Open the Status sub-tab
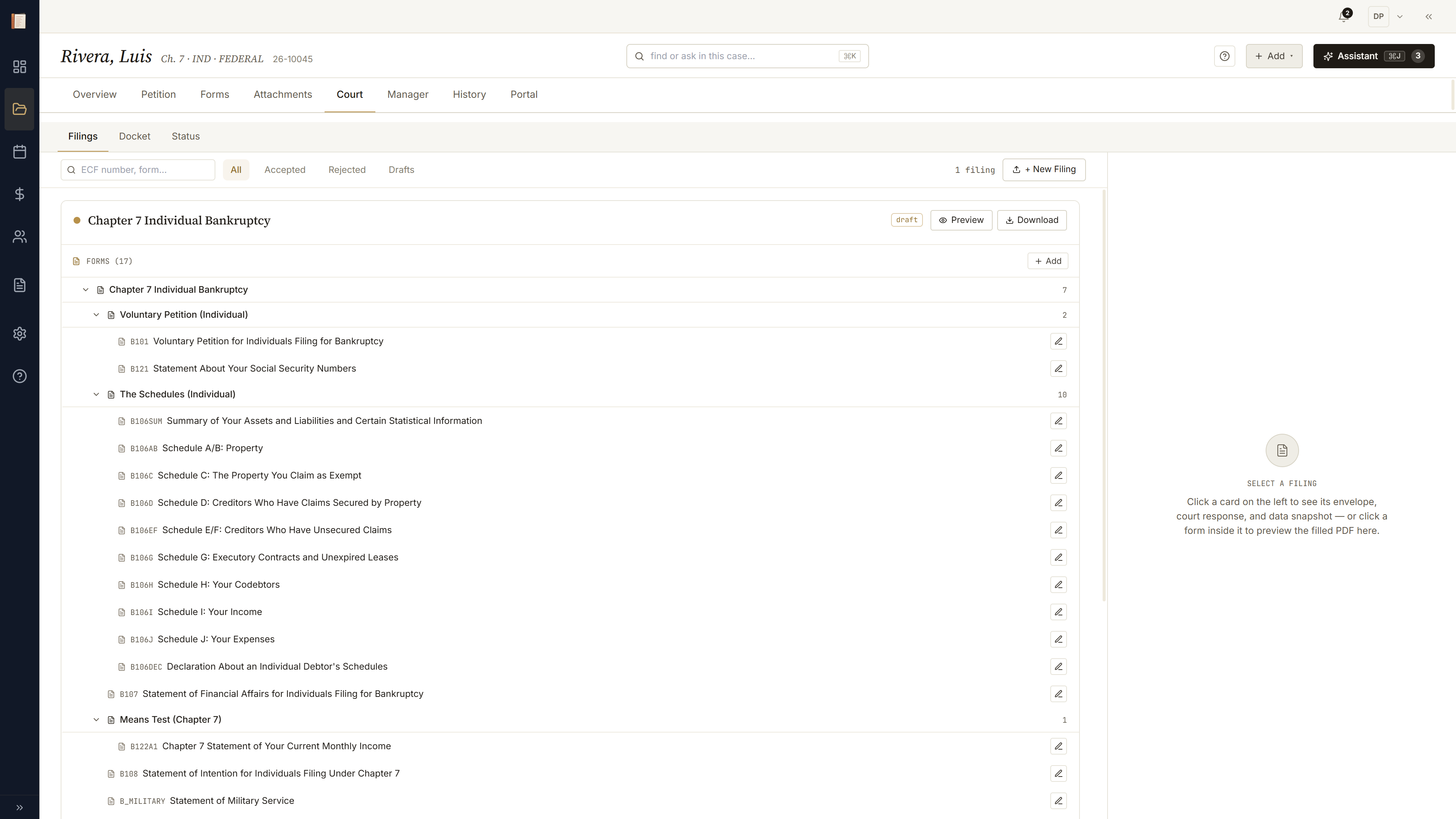The image size is (1456, 819). (x=185, y=136)
